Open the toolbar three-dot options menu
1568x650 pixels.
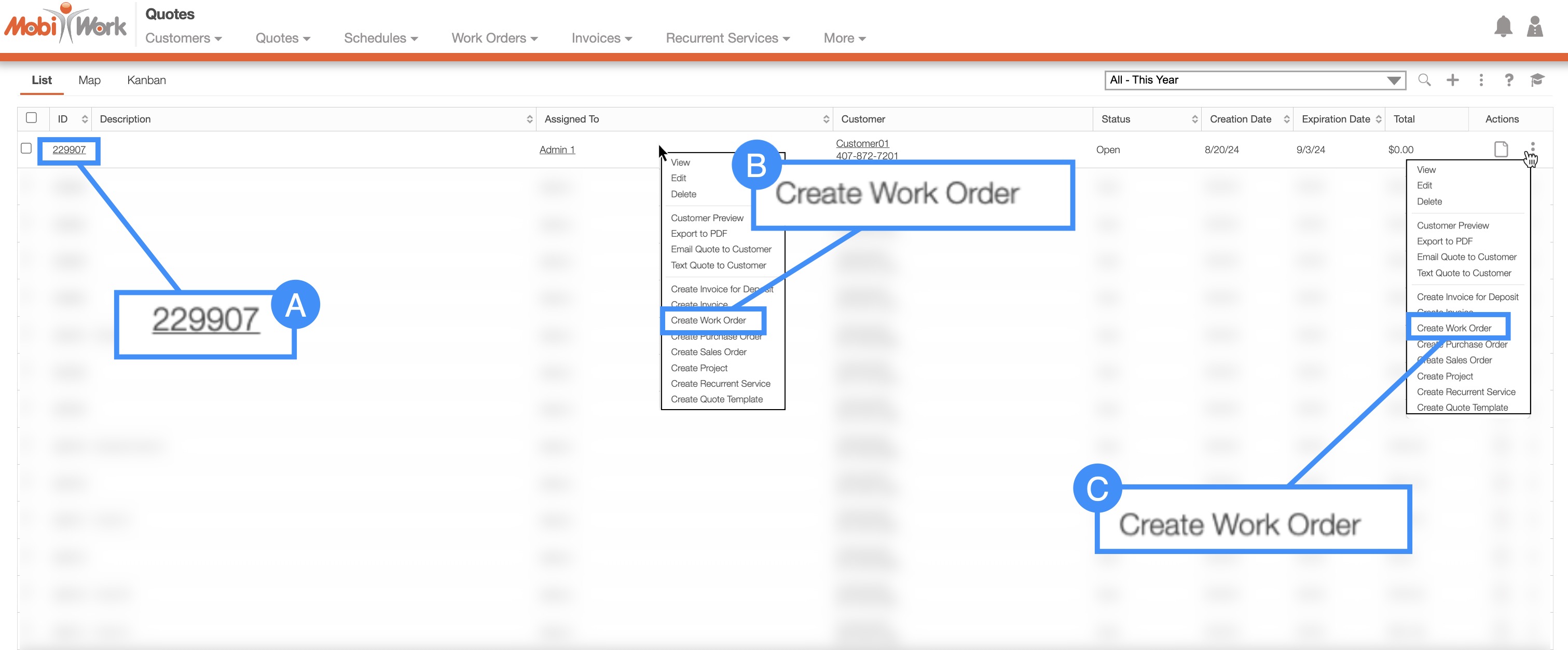pos(1481,80)
